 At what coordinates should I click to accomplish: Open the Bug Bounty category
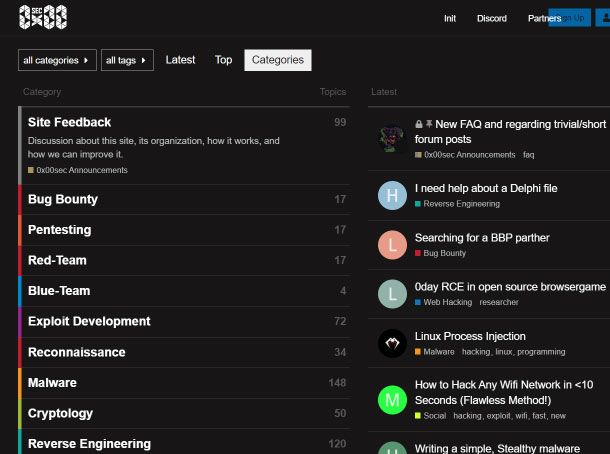coord(63,199)
